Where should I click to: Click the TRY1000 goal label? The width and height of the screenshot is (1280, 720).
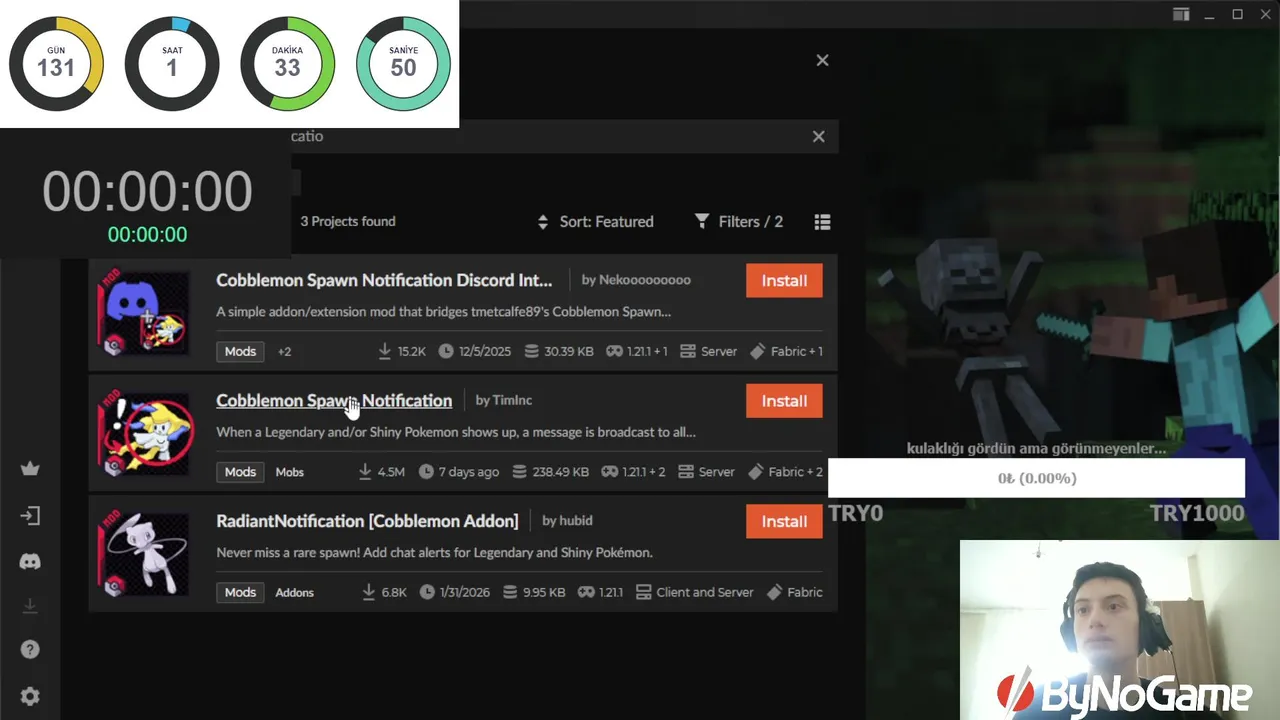(x=1196, y=513)
